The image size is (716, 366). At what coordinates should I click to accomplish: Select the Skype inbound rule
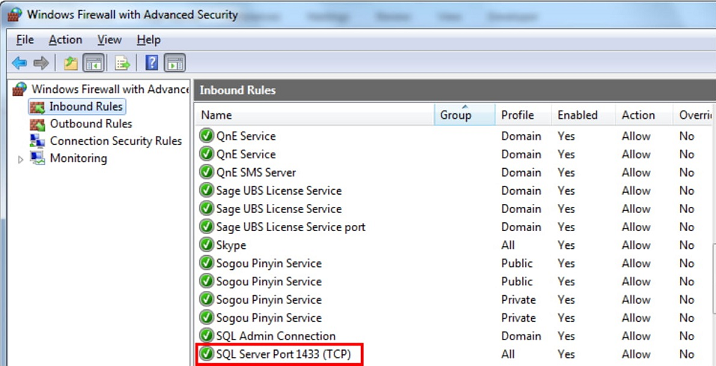click(x=231, y=245)
